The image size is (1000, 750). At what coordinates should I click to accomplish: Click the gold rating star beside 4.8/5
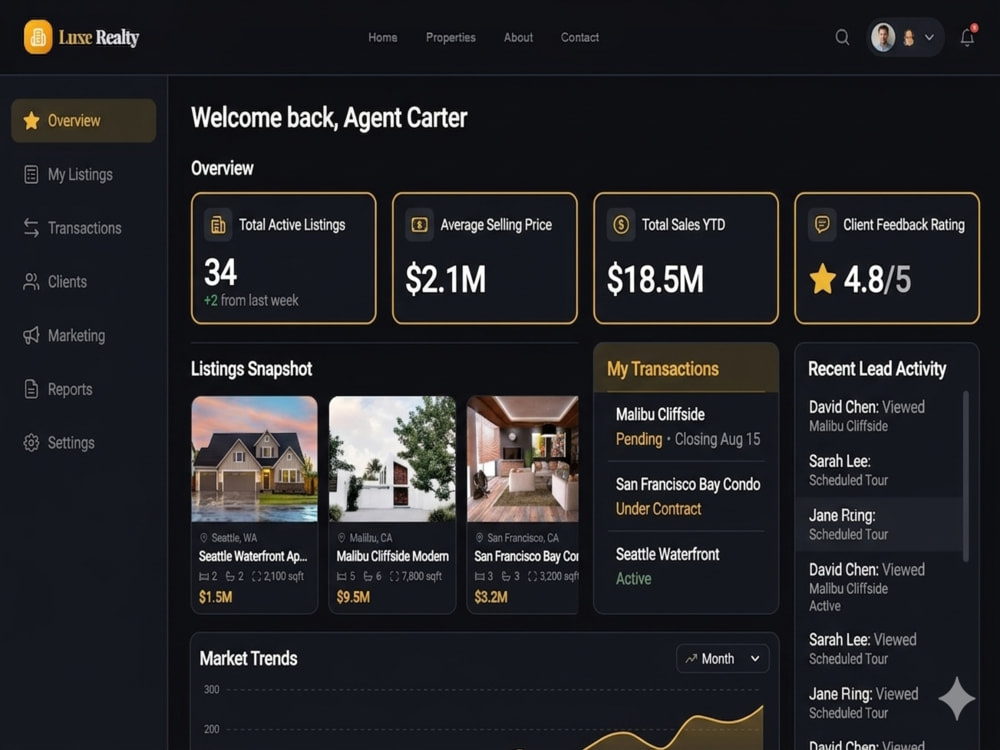point(823,279)
